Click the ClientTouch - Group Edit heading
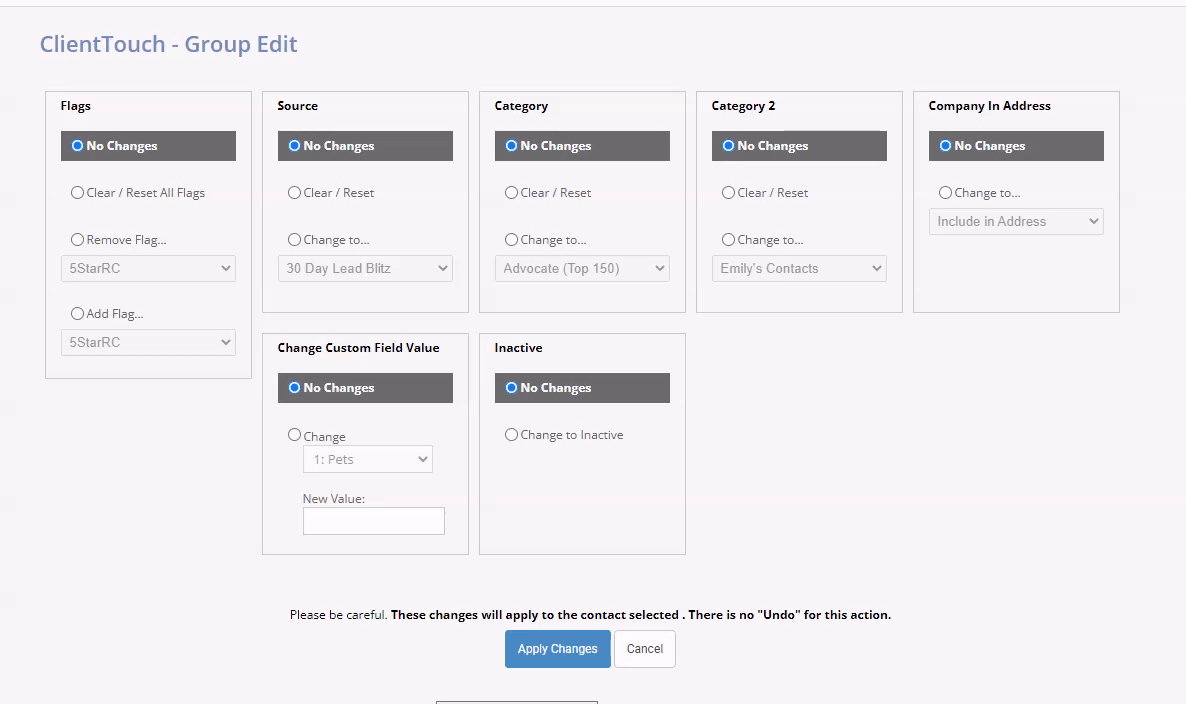Screen dimensions: 1186x704 (x=169, y=44)
